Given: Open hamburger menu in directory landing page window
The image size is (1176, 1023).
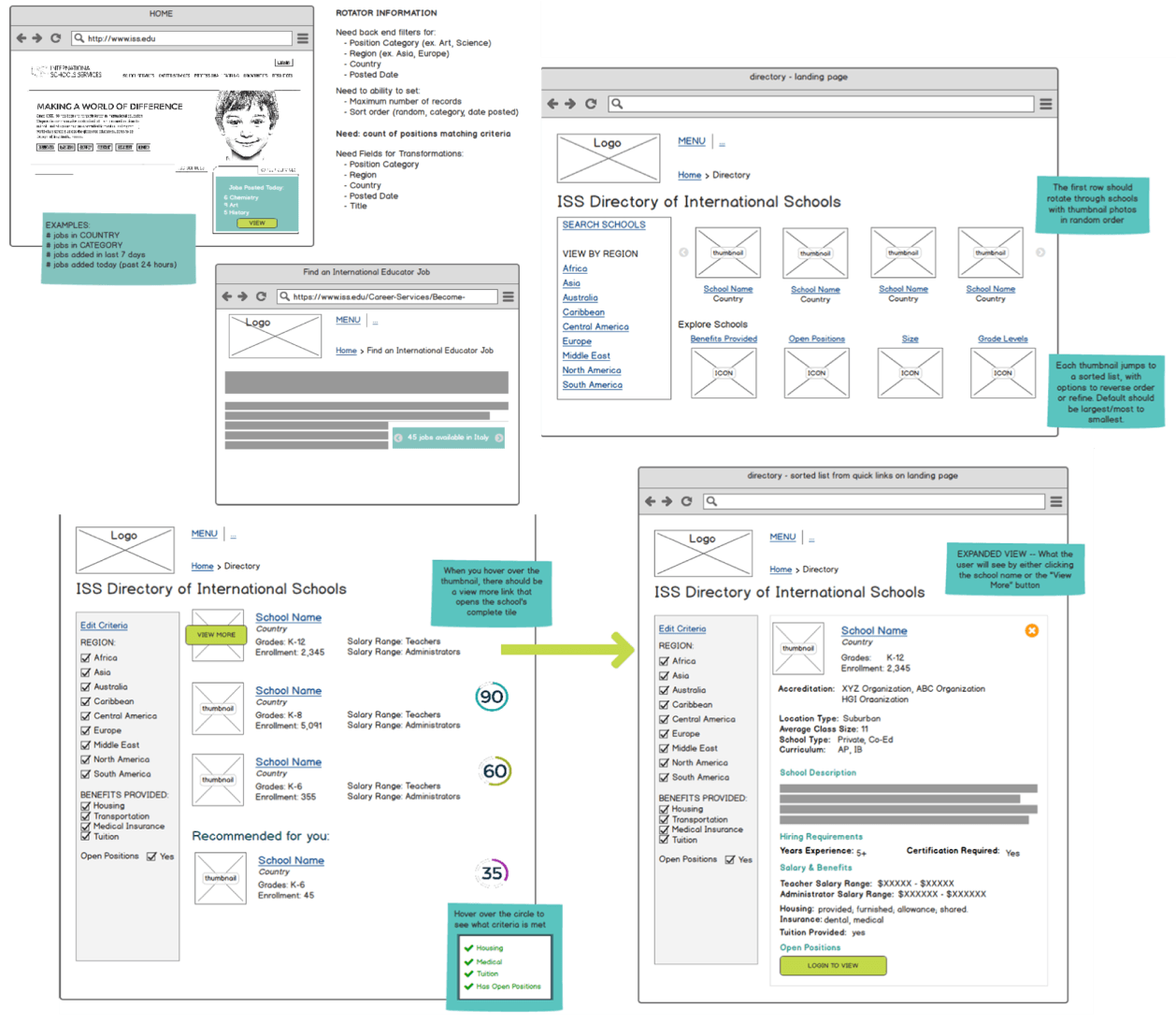Looking at the screenshot, I should click(x=1046, y=104).
